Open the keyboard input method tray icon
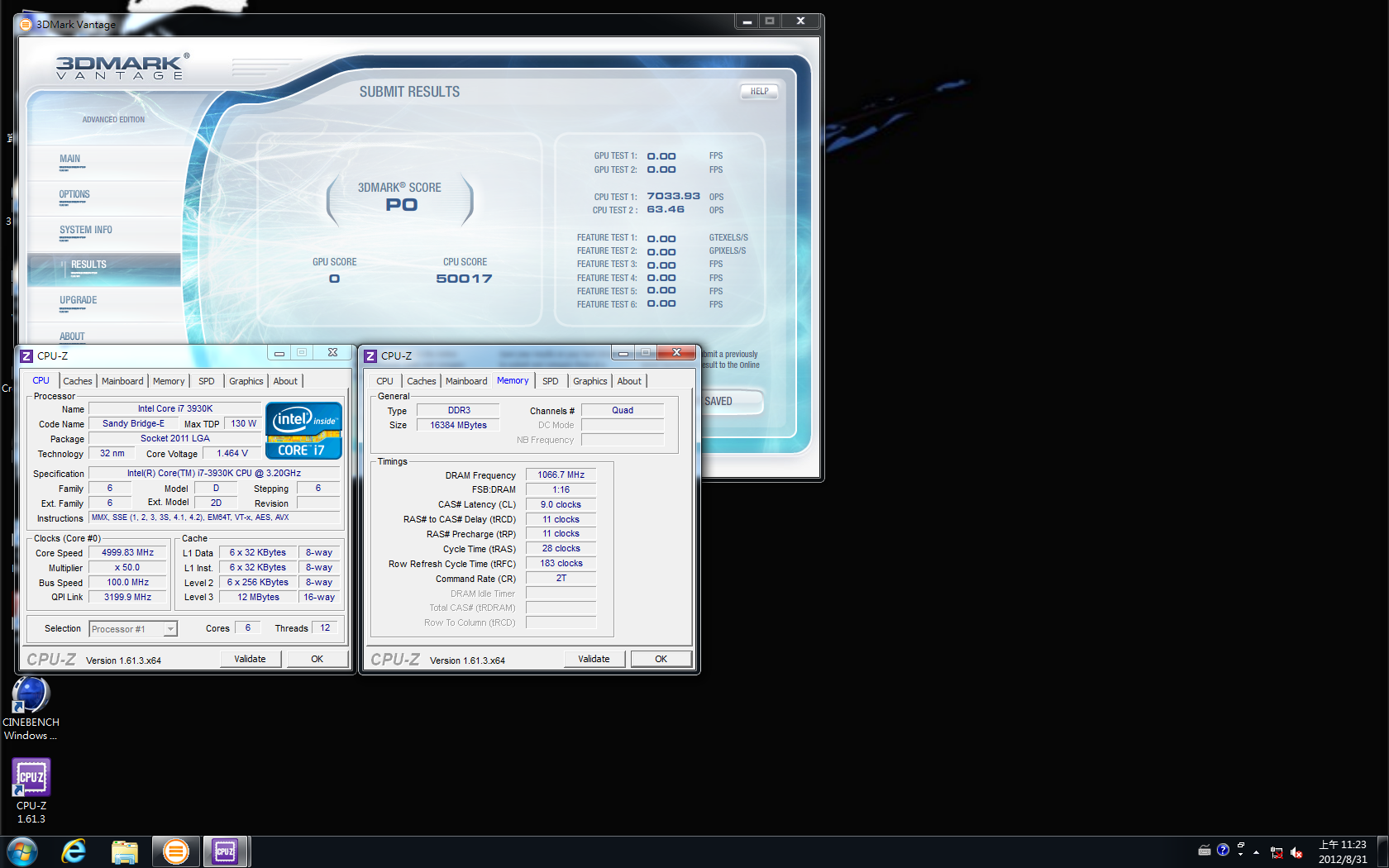 (1205, 850)
